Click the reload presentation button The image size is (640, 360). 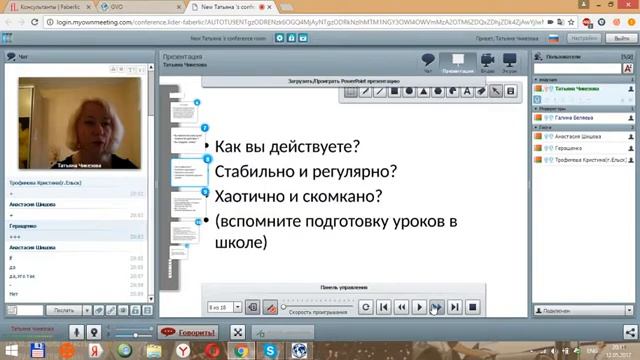tap(366, 307)
